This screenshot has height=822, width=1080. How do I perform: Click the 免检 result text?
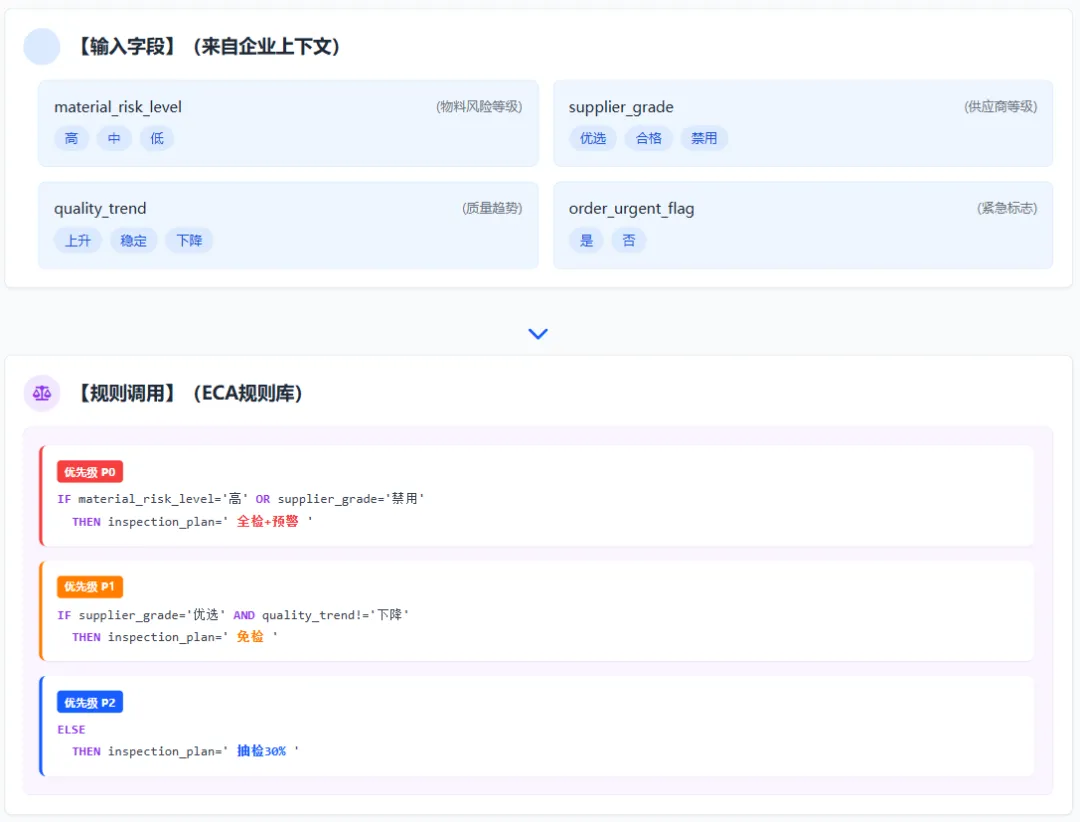[250, 637]
